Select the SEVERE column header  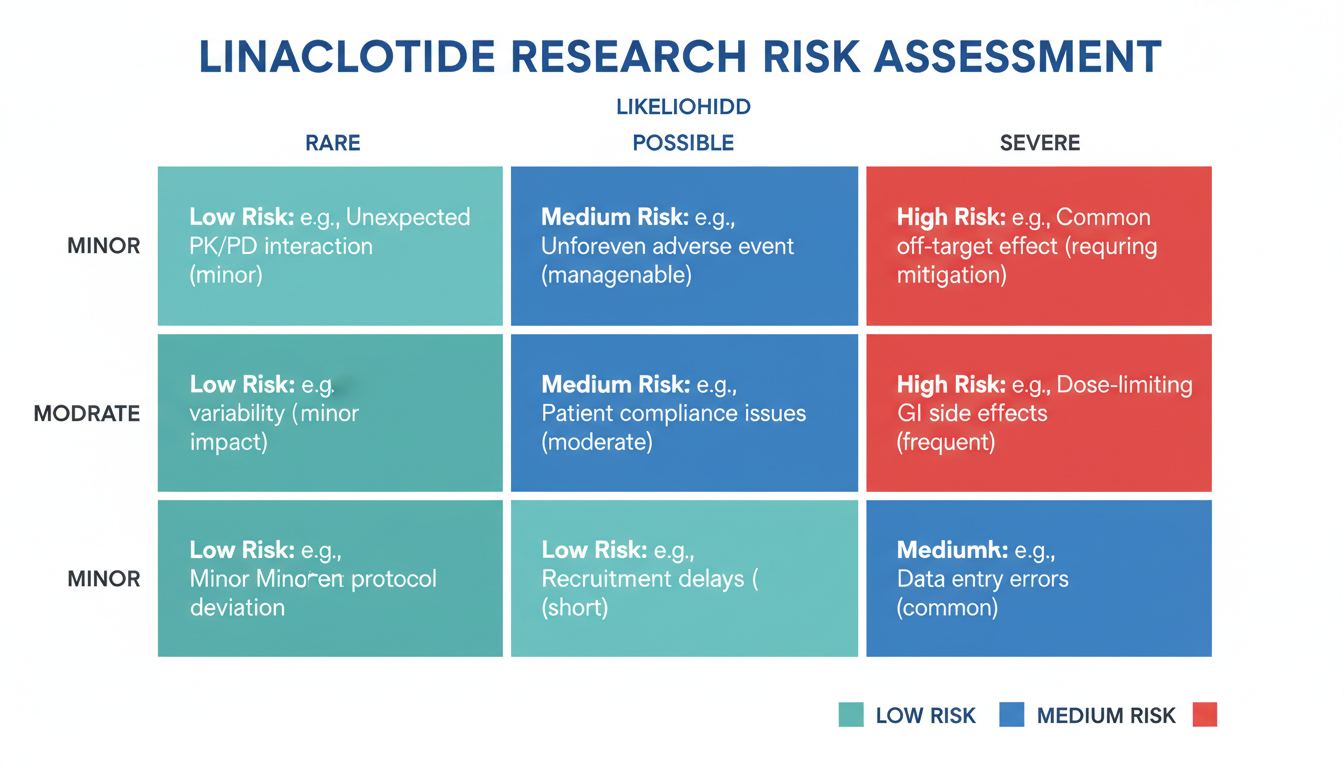[x=1040, y=143]
